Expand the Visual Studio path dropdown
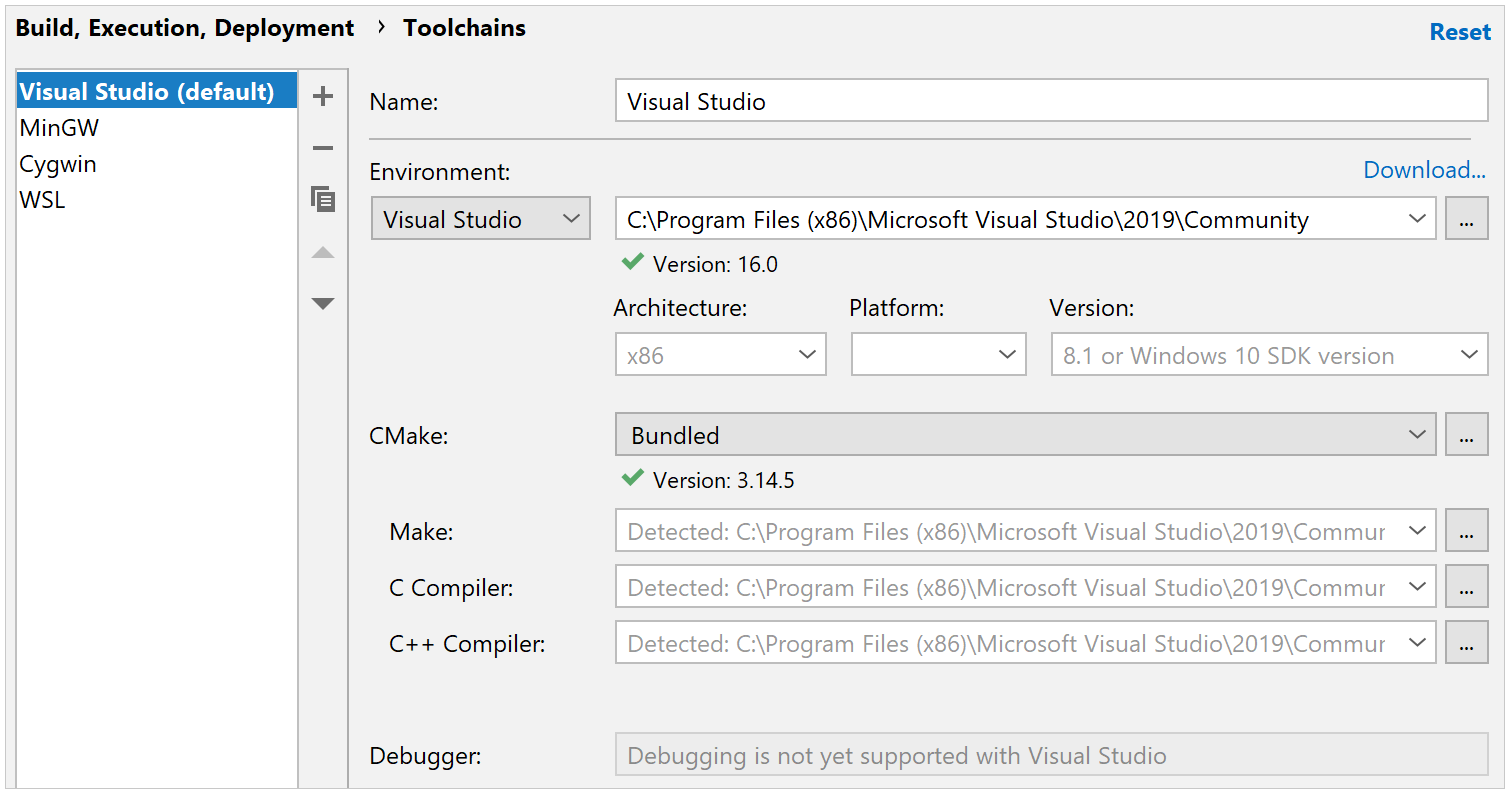The width and height of the screenshot is (1509, 790). pyautogui.click(x=1417, y=219)
